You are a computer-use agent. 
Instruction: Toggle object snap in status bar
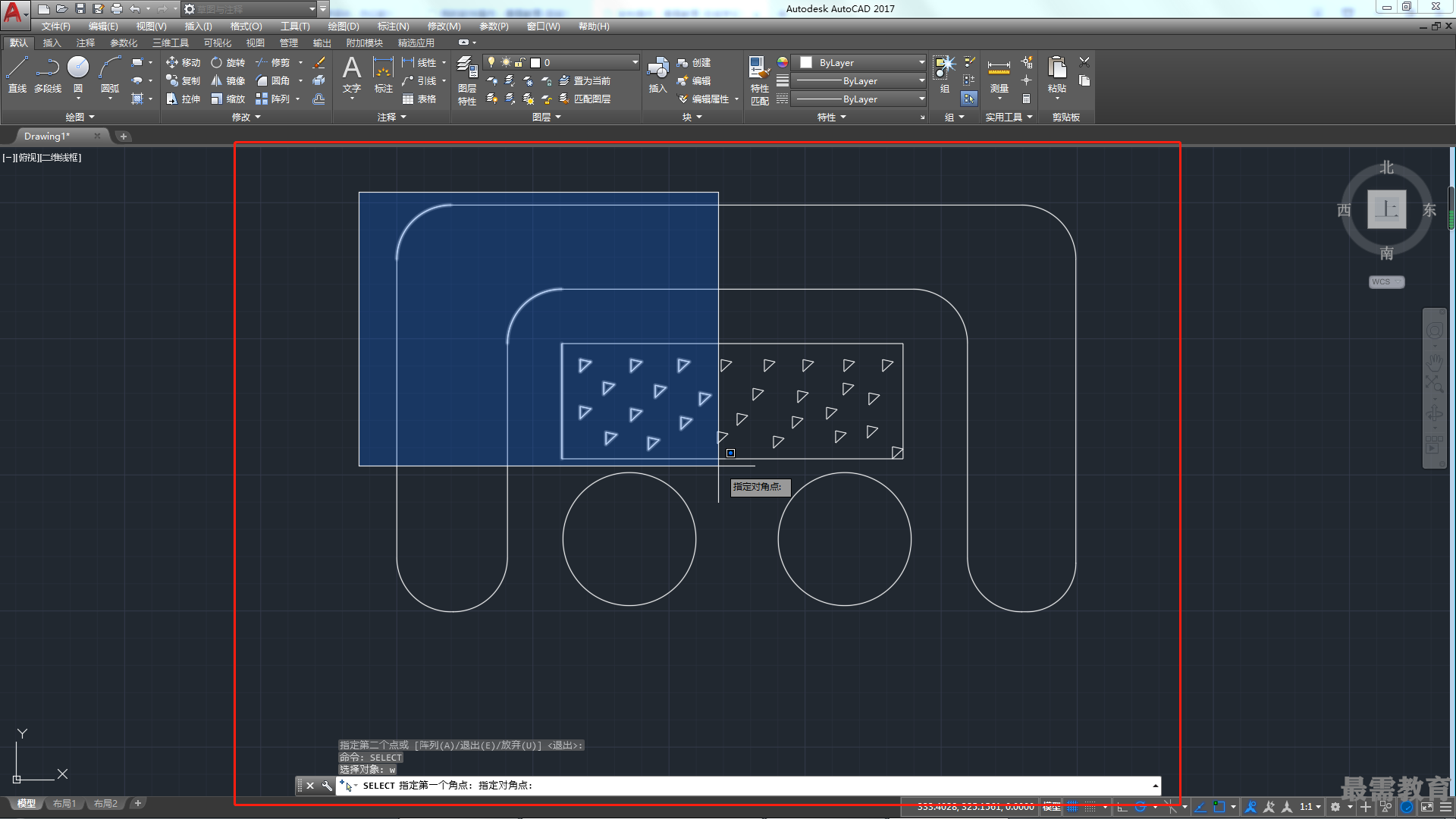pos(1219,807)
